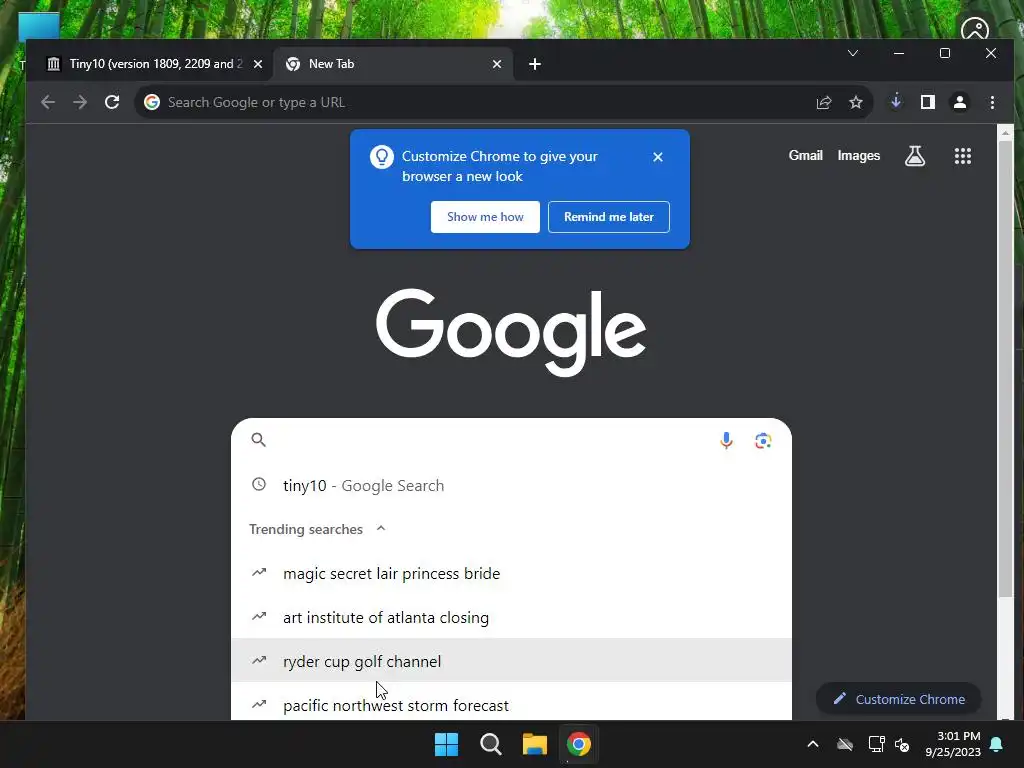The width and height of the screenshot is (1024, 768).
Task: Open File Explorer from taskbar
Action: pyautogui.click(x=535, y=744)
